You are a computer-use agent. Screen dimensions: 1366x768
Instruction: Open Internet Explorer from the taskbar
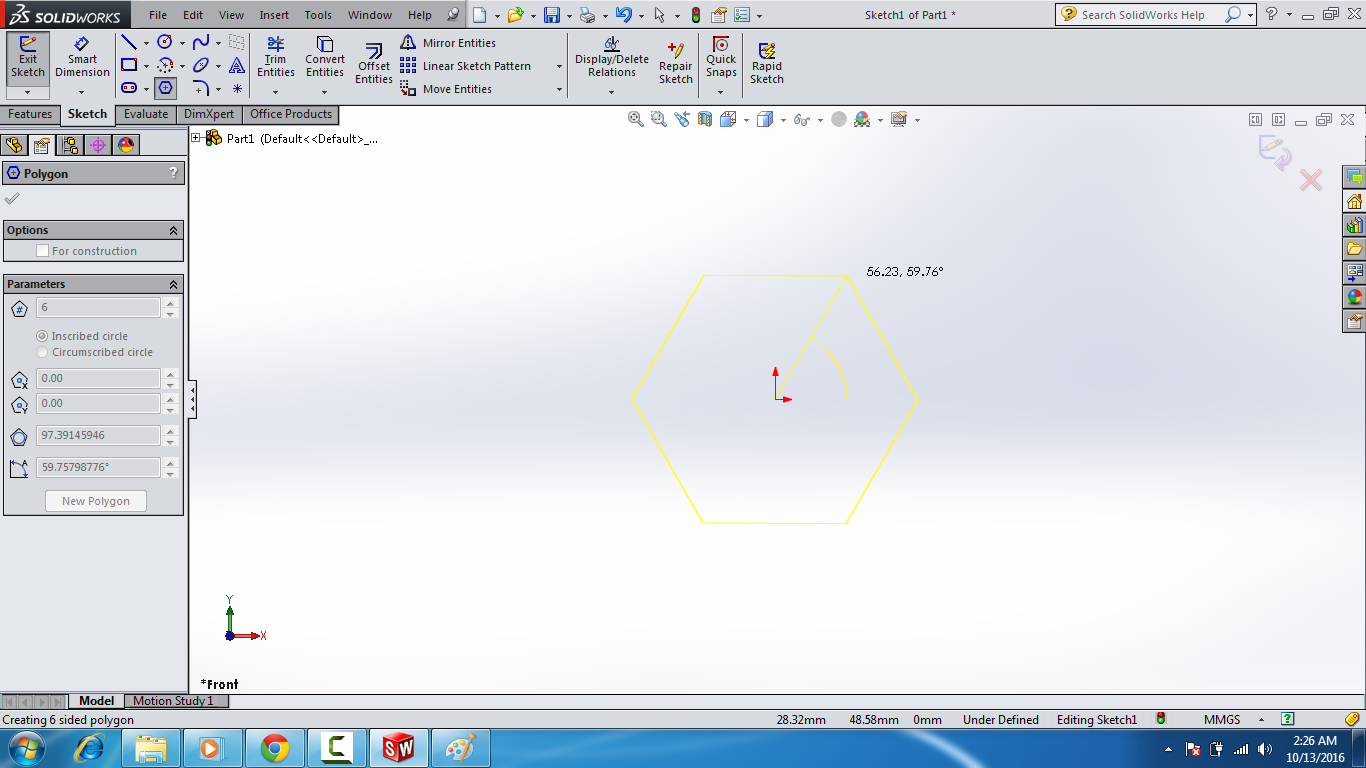point(89,748)
